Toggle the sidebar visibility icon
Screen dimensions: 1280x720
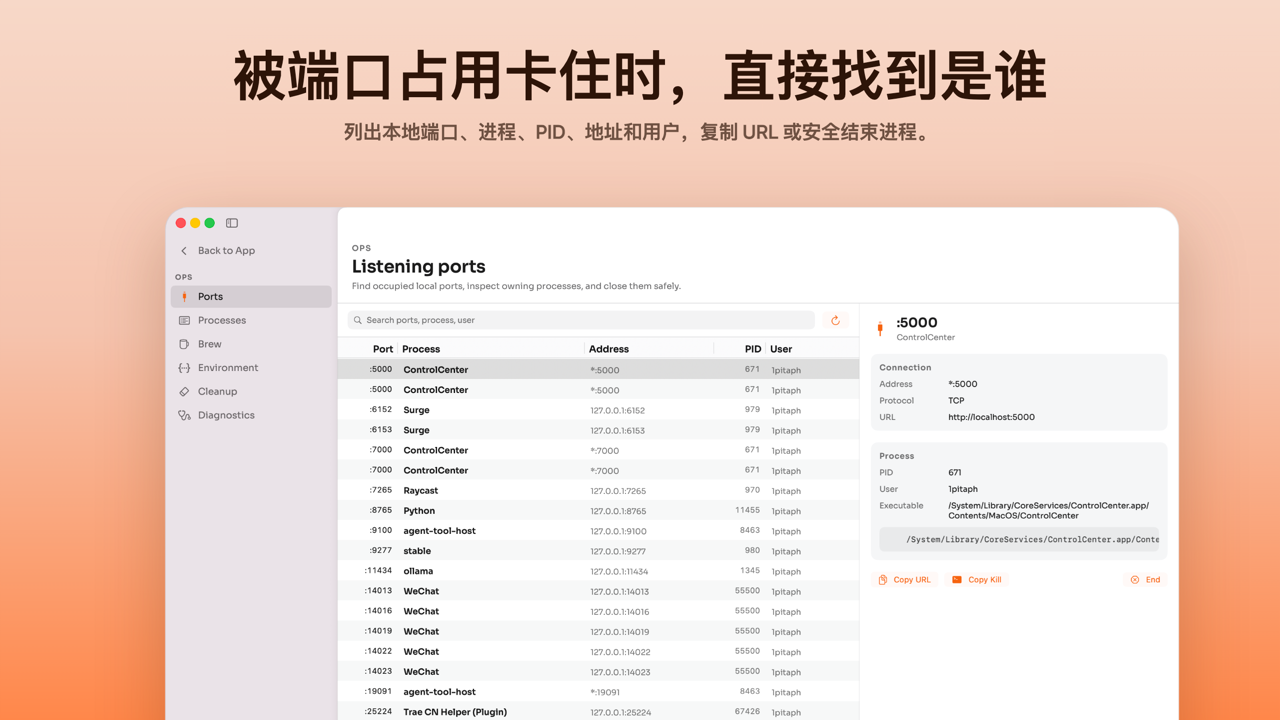click(x=232, y=223)
